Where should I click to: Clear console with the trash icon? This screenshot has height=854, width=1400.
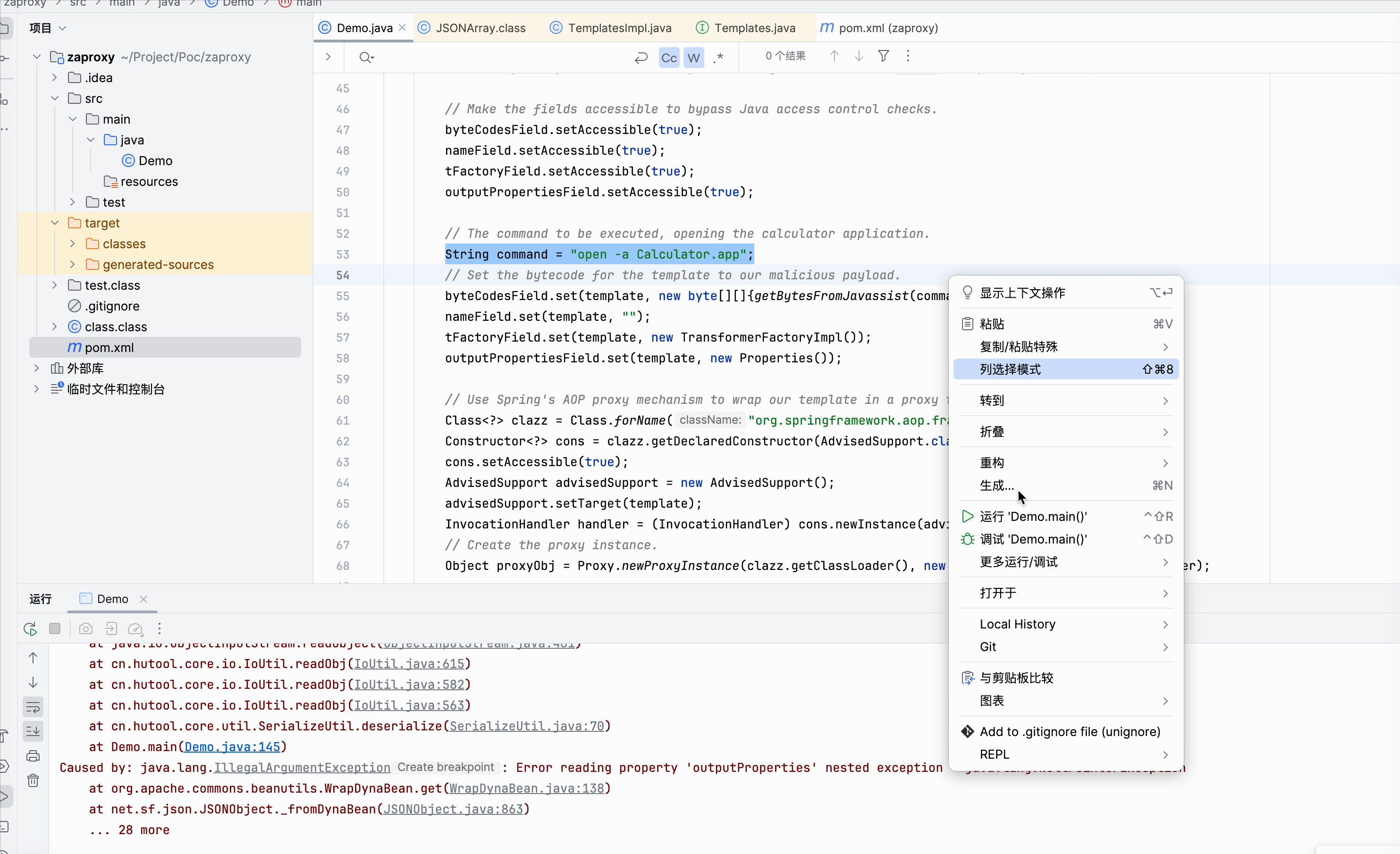(33, 780)
